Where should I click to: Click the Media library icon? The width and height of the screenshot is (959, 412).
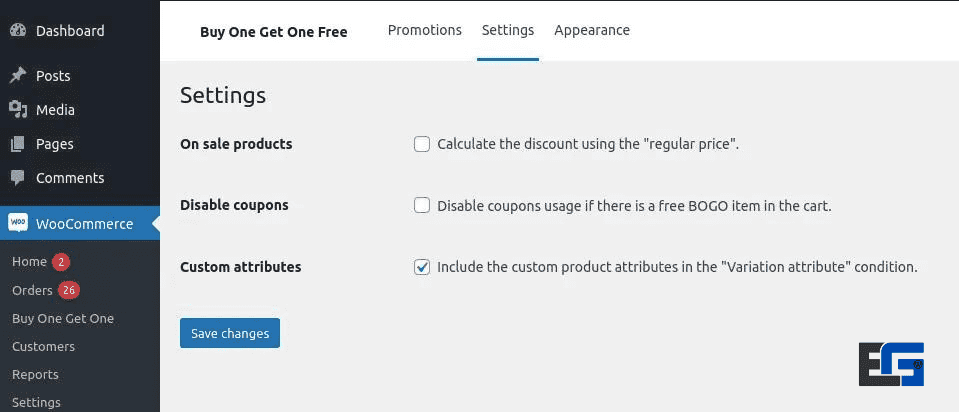[18, 110]
